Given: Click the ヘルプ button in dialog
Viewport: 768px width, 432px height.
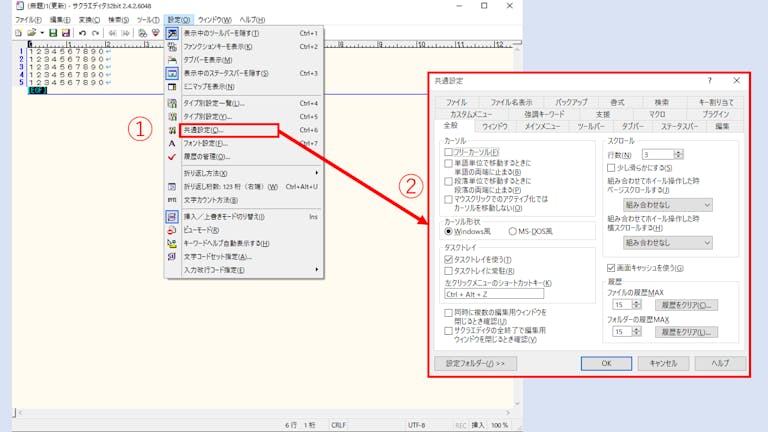Looking at the screenshot, I should 720,363.
